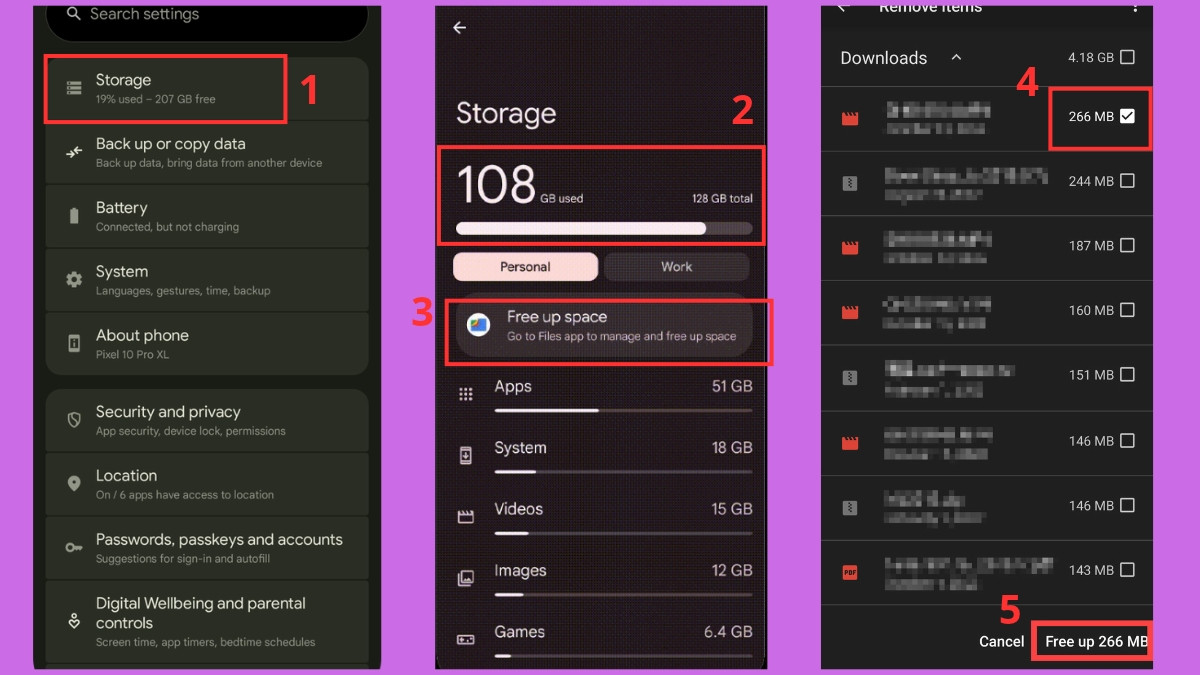Tap the Storage list icon in Settings
Viewport: 1200px width, 675px height.
(74, 88)
